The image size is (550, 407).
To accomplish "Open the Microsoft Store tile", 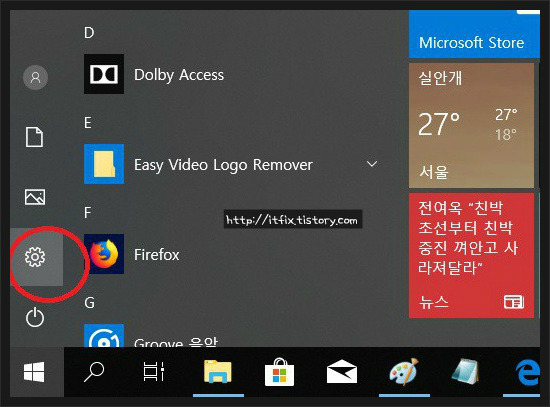I will pos(474,34).
